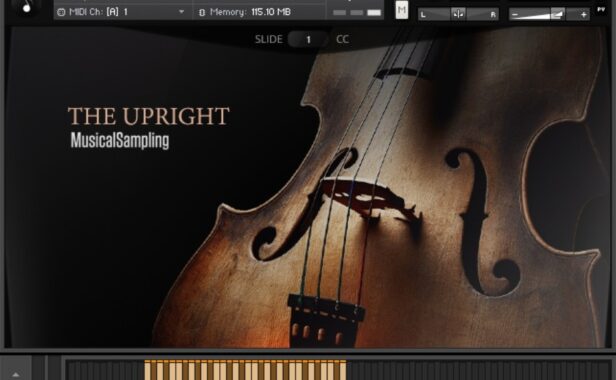The height and width of the screenshot is (380, 616).
Task: Adjust the L-R pan slider
Action: (458, 15)
